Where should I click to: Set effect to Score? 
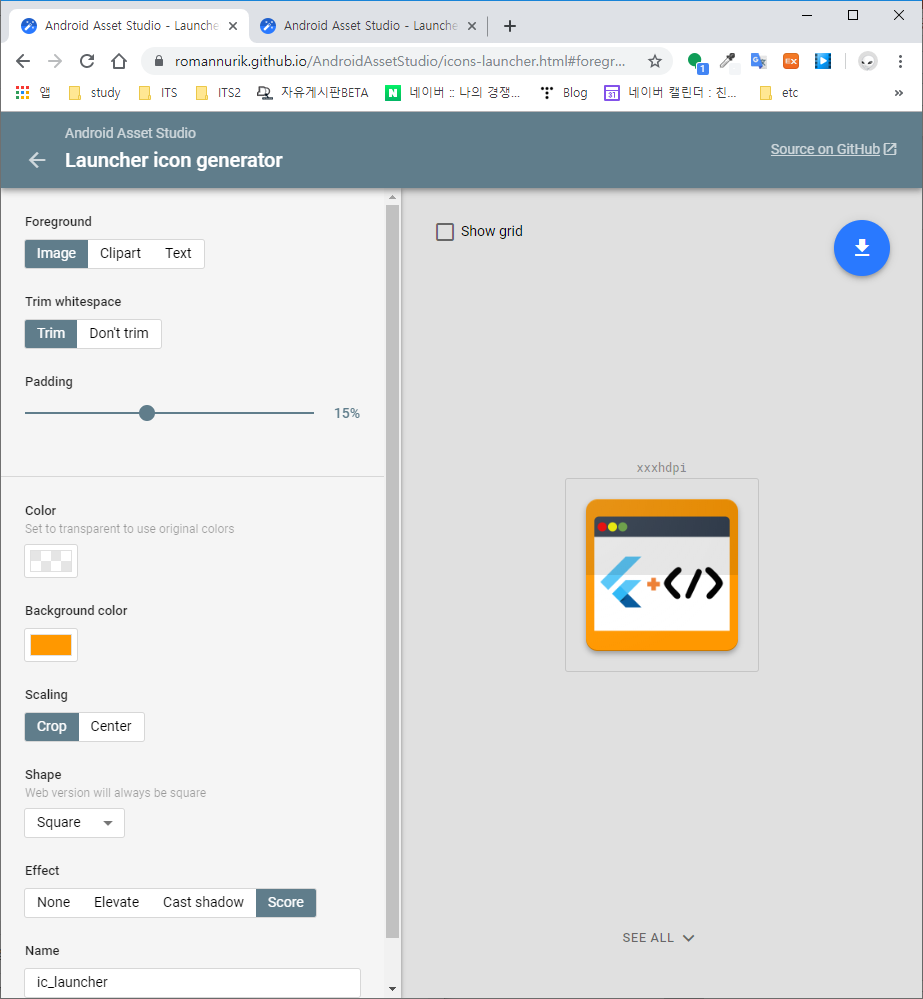click(286, 903)
